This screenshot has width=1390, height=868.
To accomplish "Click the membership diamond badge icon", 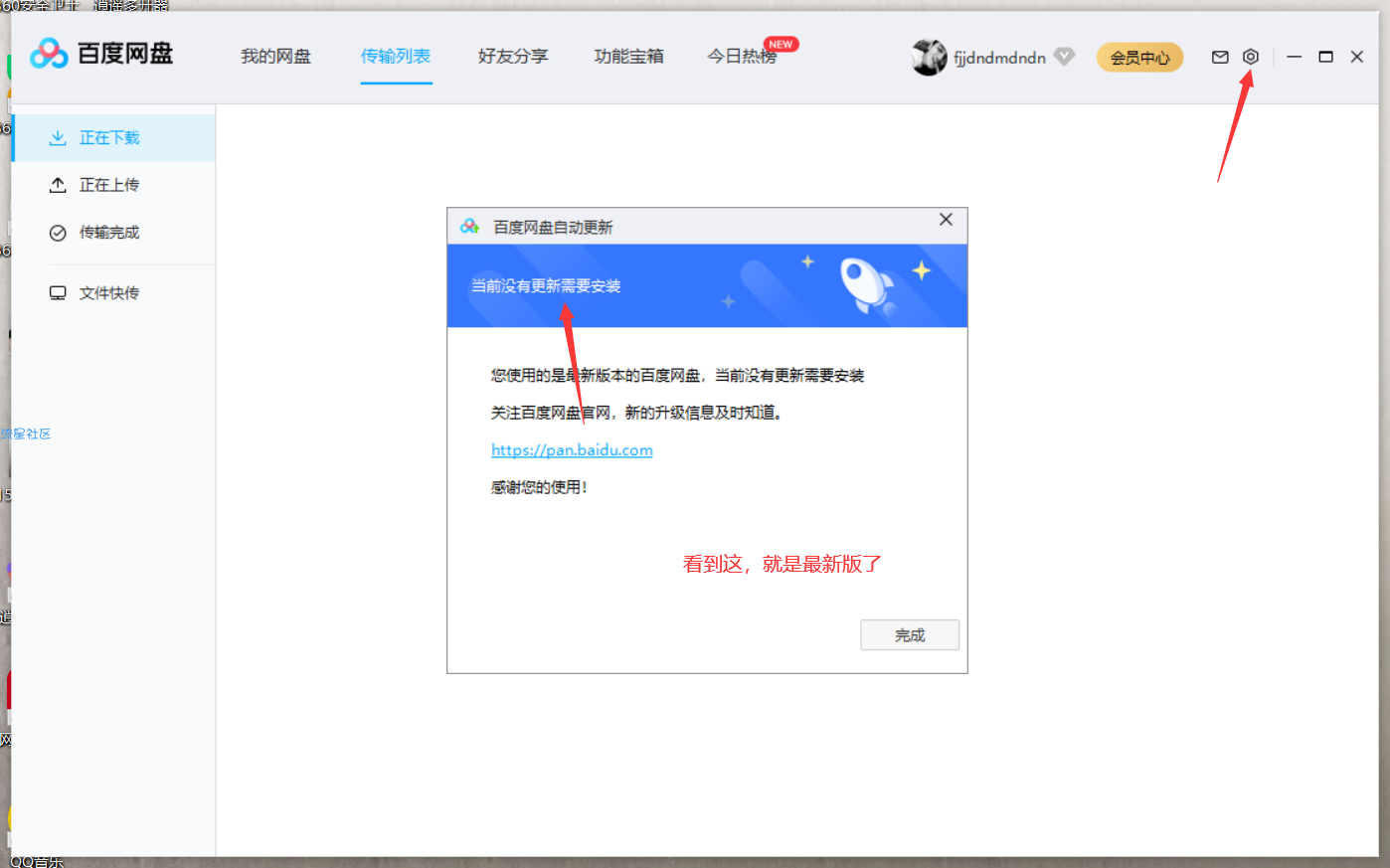I will (x=1064, y=57).
